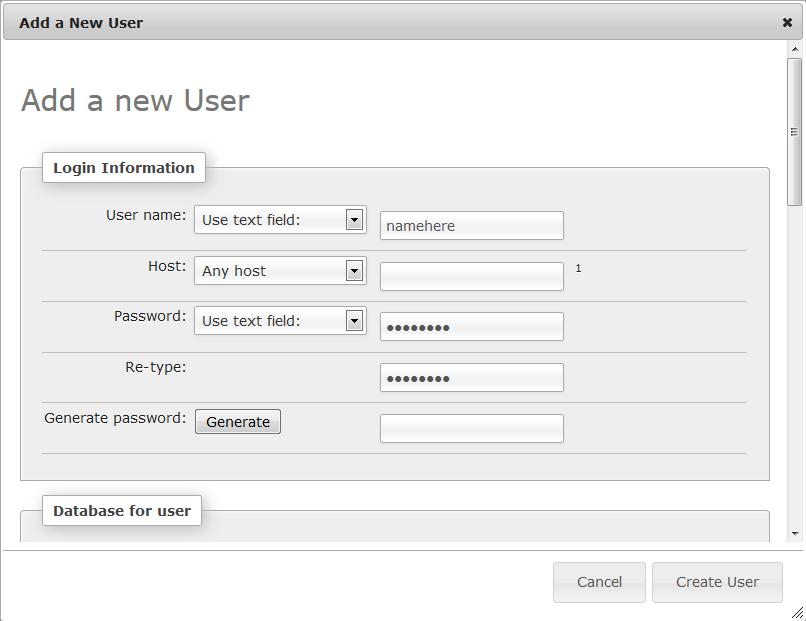This screenshot has height=621, width=806.
Task: Click the Database for user legend
Action: [x=122, y=510]
